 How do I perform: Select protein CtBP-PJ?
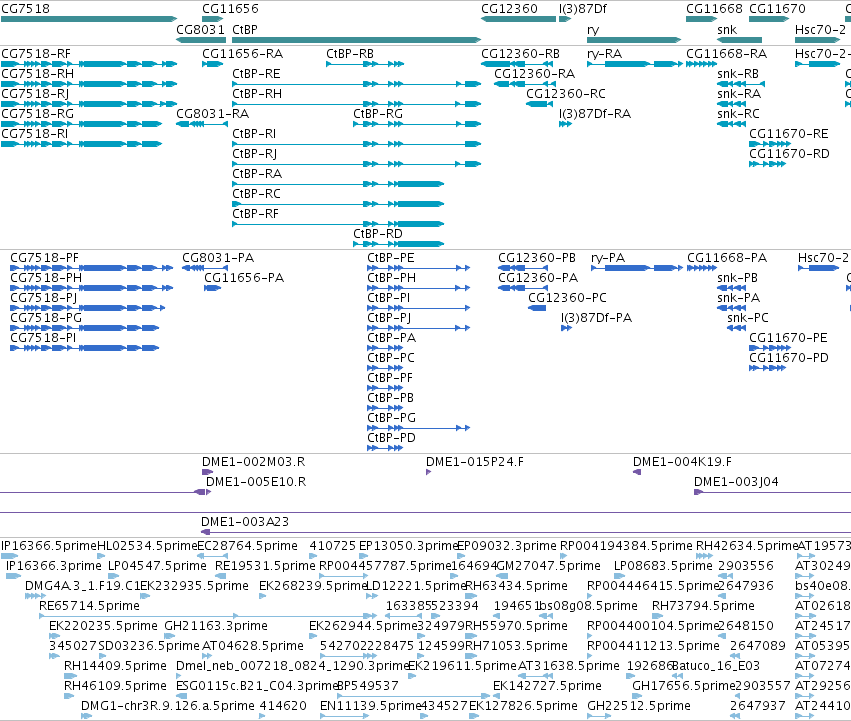418,328
